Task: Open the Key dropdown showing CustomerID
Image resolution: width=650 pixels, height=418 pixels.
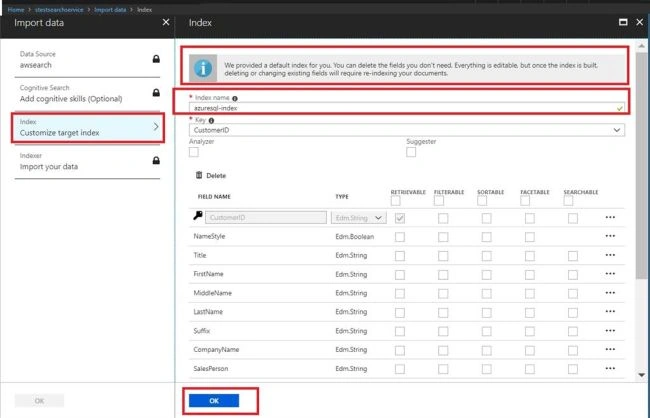Action: pos(407,130)
